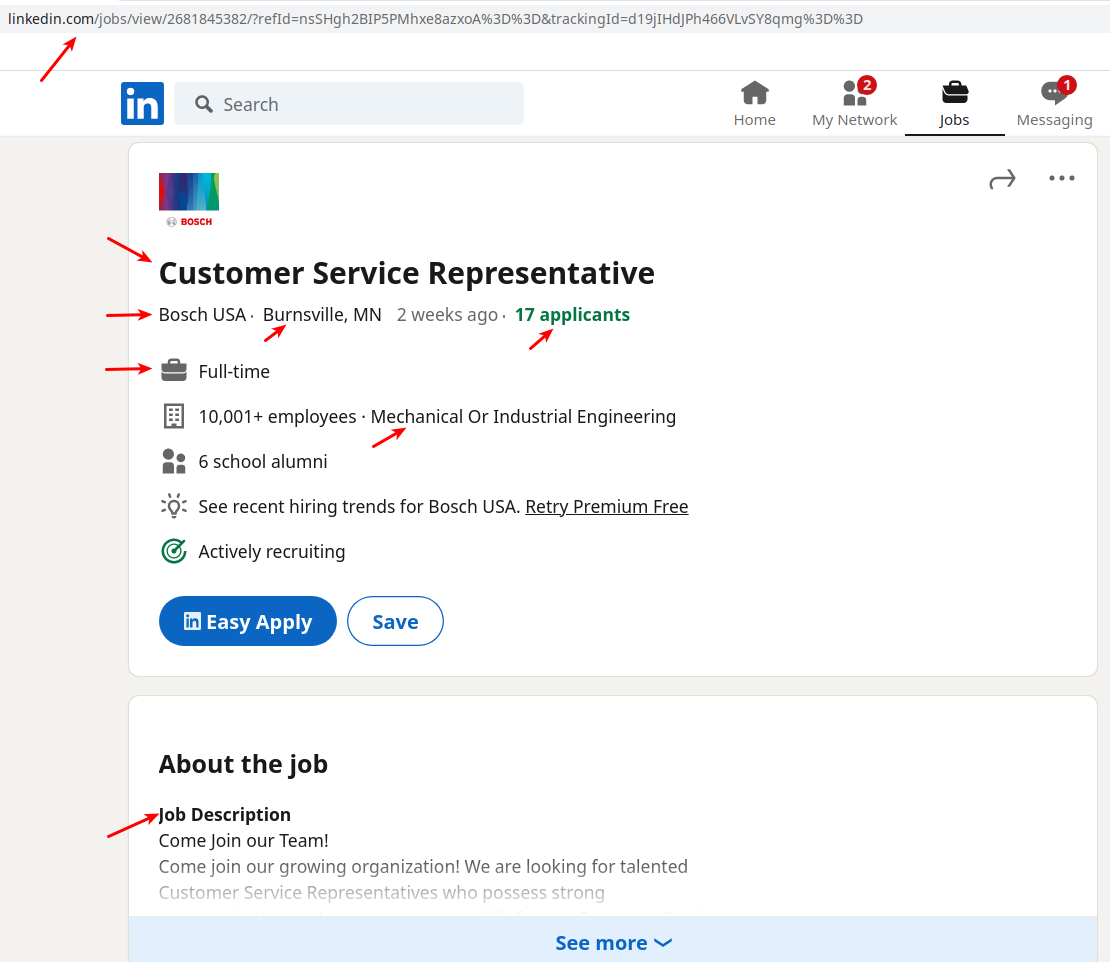Open the three-dot more options menu

click(x=1062, y=178)
